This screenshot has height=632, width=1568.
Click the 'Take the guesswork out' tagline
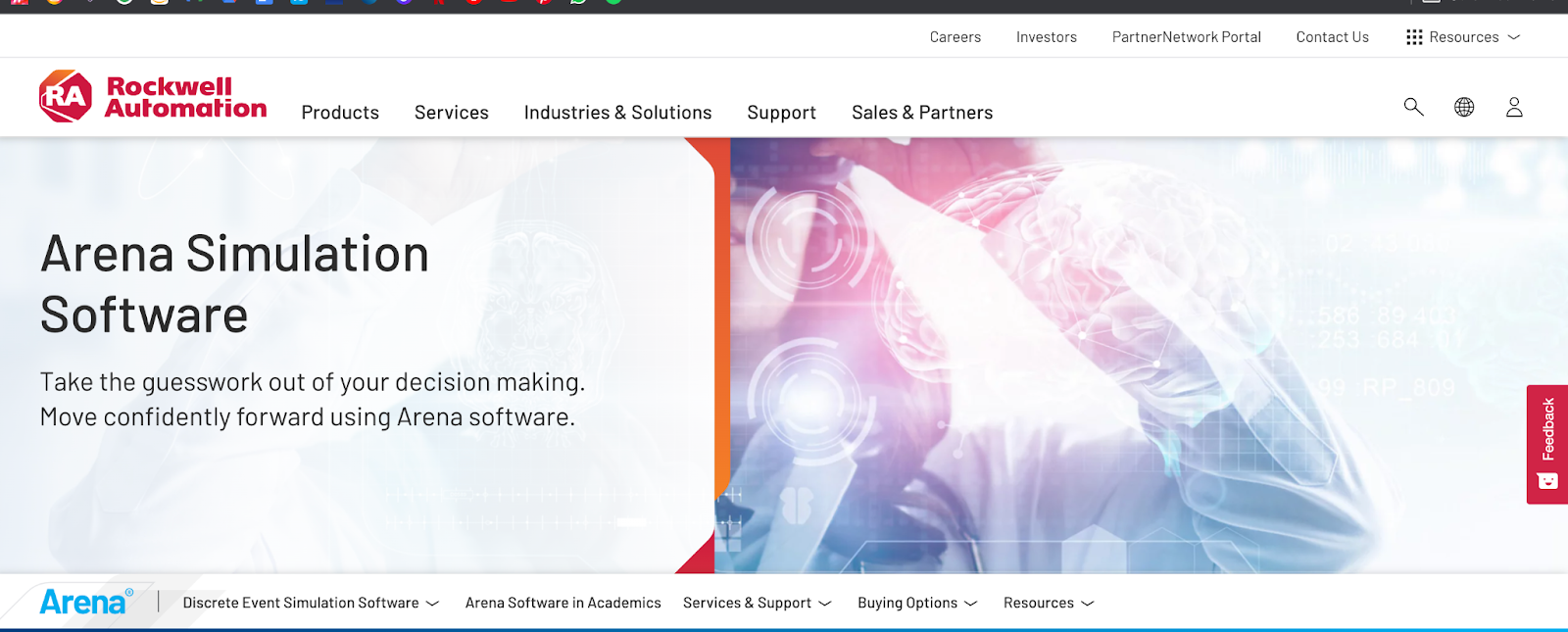[x=313, y=400]
